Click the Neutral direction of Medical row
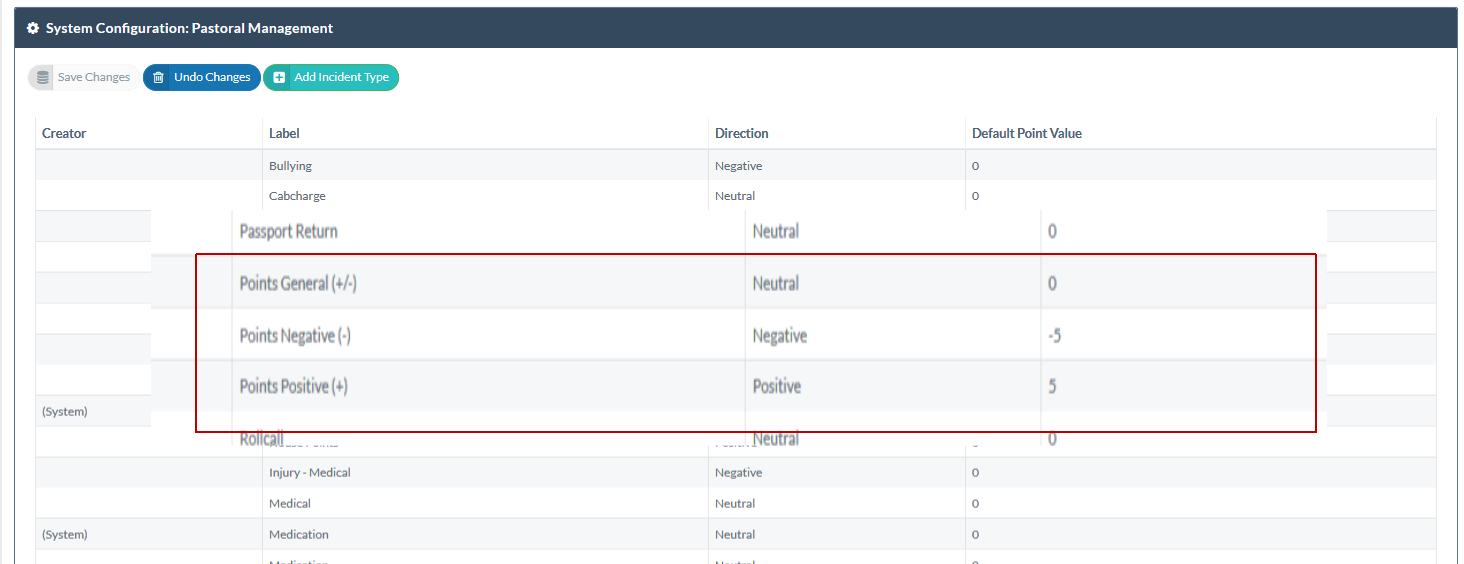 coord(735,503)
